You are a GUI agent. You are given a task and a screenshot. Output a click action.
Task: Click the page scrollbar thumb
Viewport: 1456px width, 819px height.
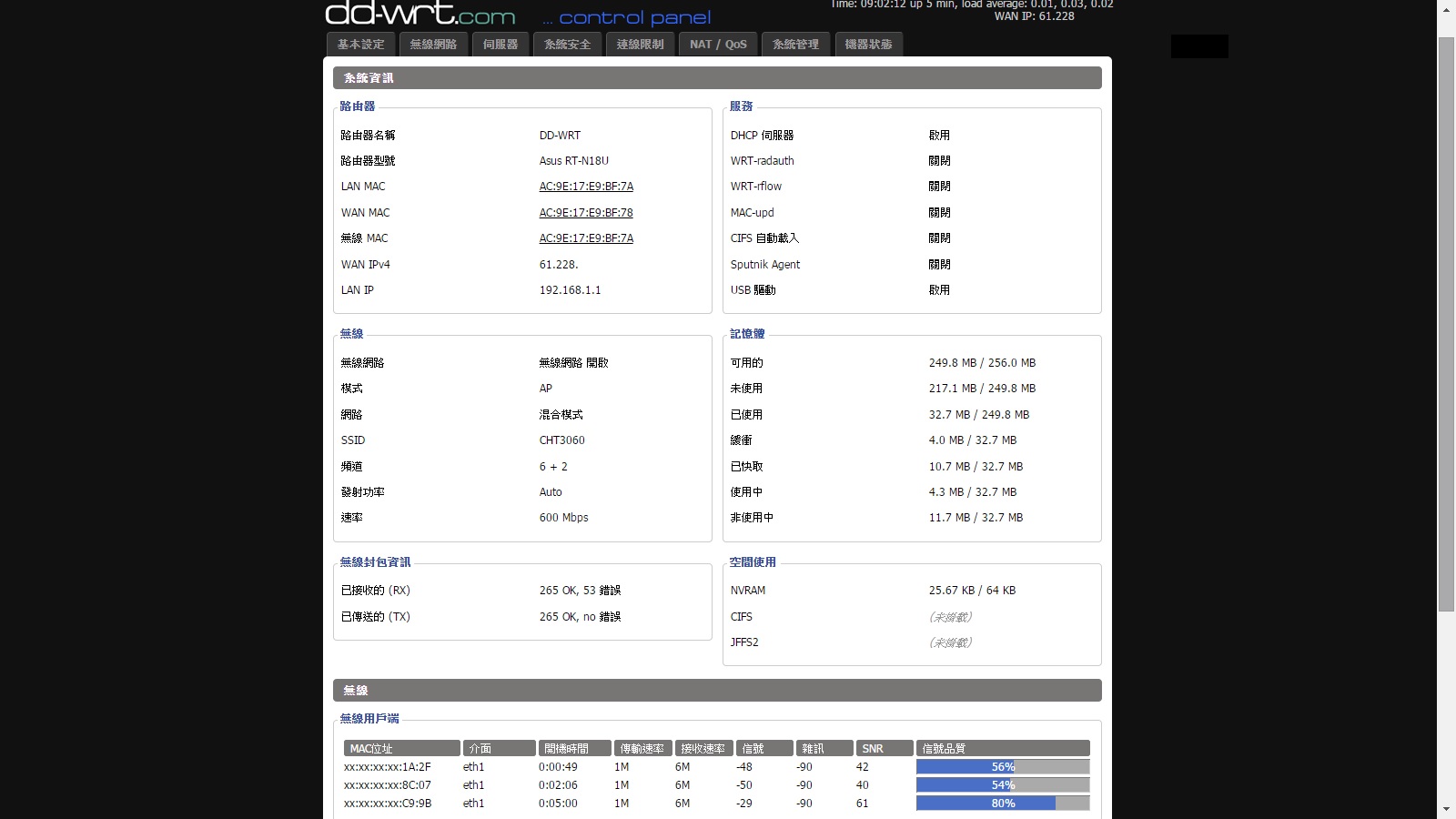coord(1446,323)
